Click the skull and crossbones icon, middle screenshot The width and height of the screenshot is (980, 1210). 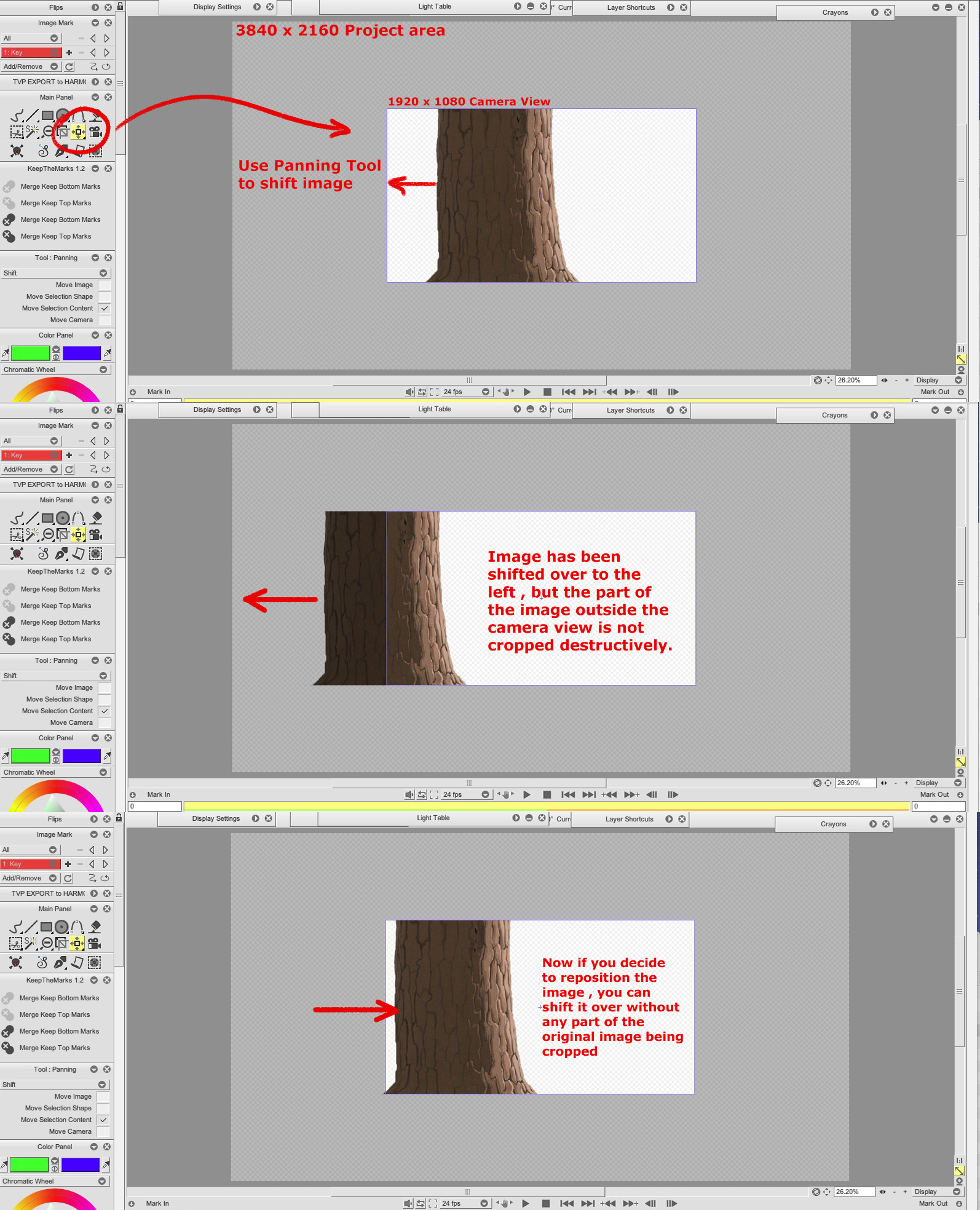coord(17,554)
